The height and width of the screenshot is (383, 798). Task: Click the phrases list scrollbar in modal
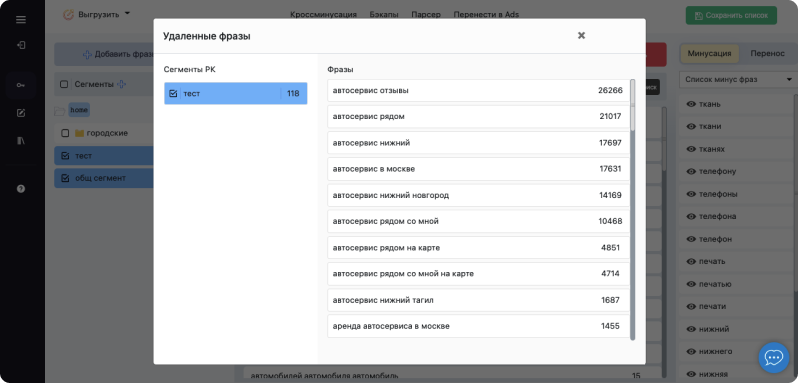coord(633,210)
